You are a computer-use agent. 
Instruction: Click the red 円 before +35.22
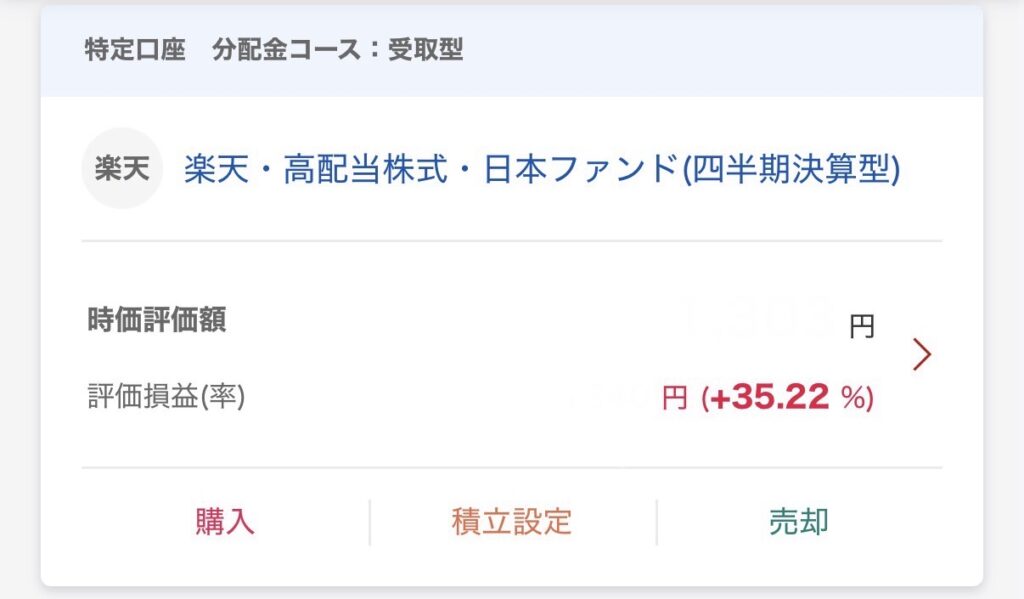click(x=675, y=398)
